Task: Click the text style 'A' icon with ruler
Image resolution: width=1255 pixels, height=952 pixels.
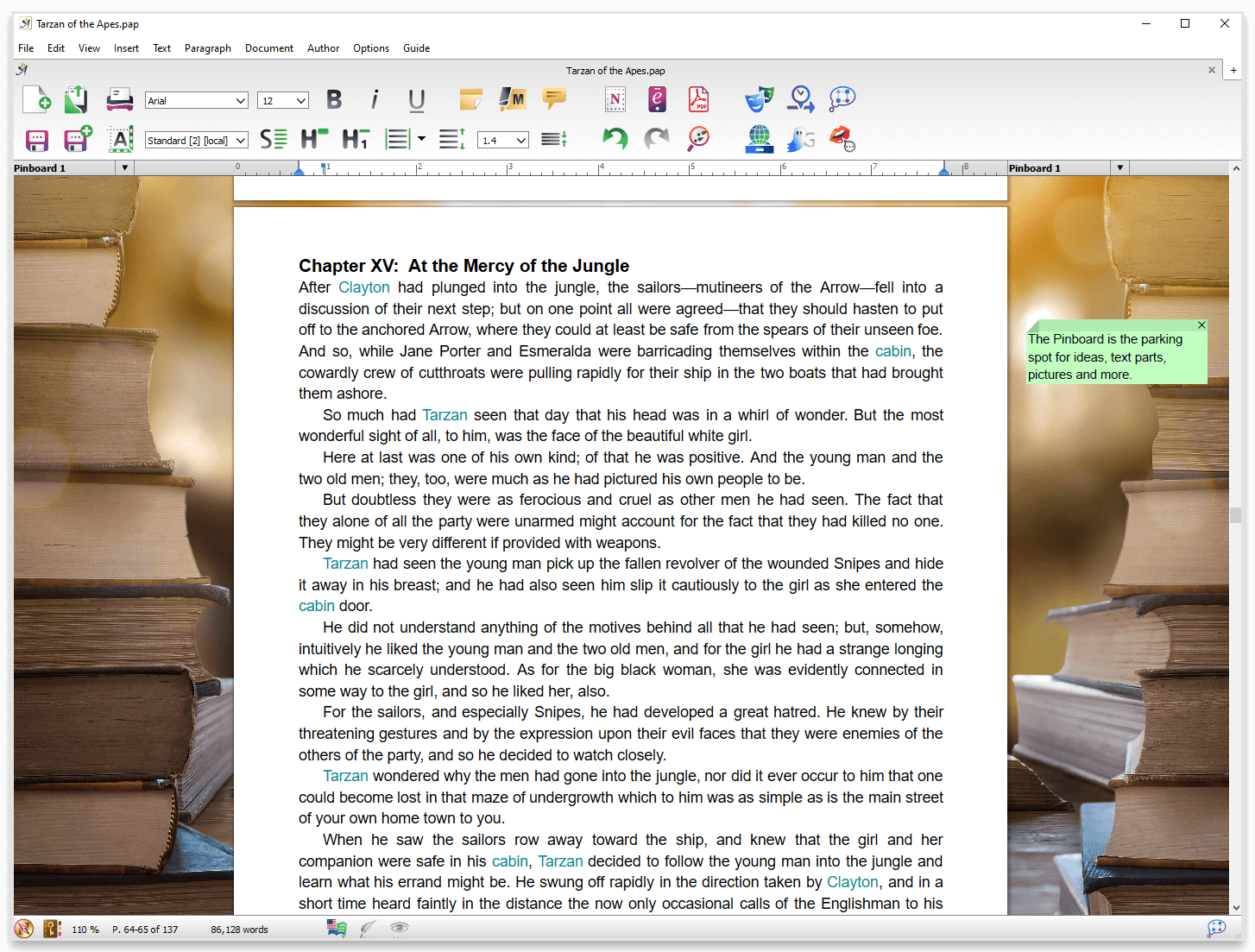Action: tap(120, 139)
